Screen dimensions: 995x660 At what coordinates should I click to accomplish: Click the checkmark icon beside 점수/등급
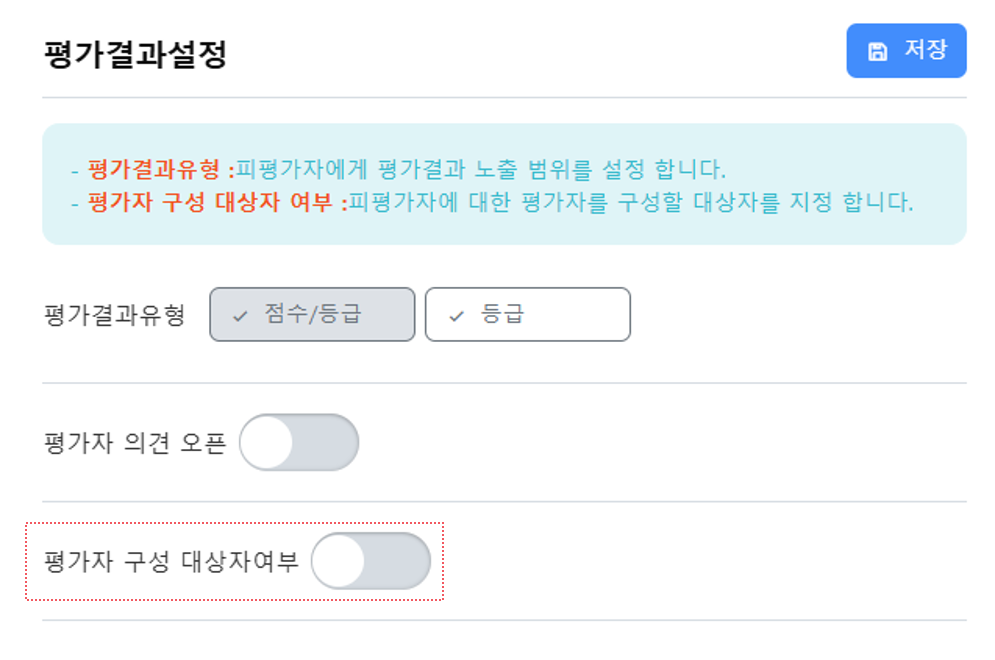(240, 316)
